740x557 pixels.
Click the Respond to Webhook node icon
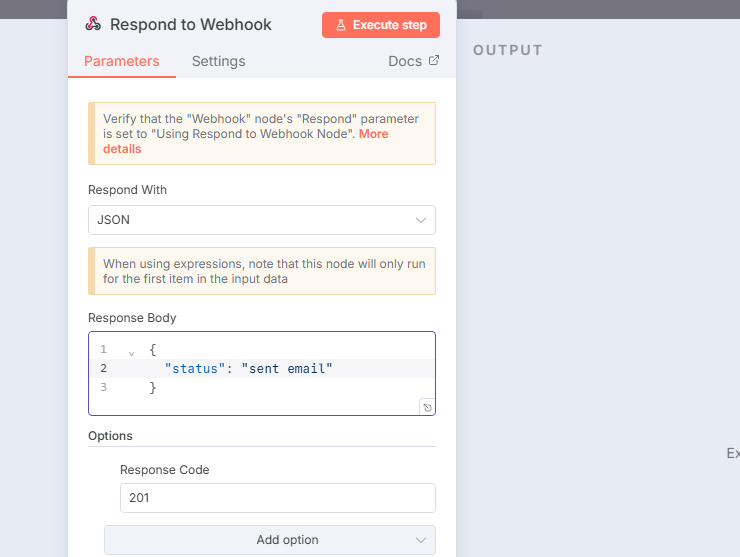coord(93,24)
